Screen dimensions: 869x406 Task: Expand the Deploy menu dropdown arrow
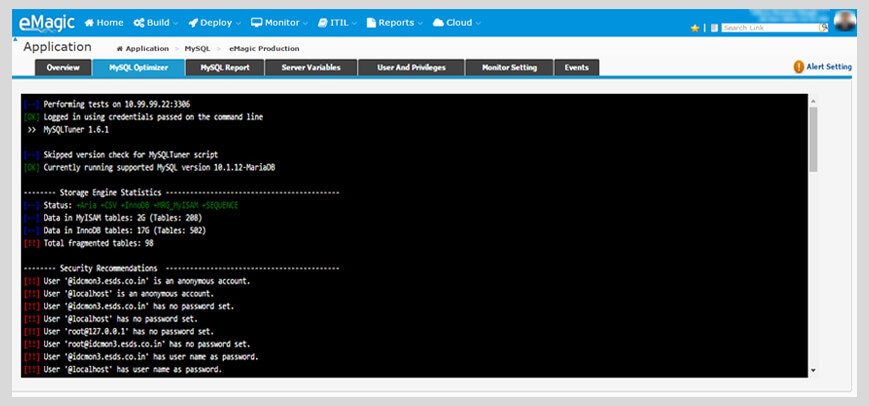(238, 23)
